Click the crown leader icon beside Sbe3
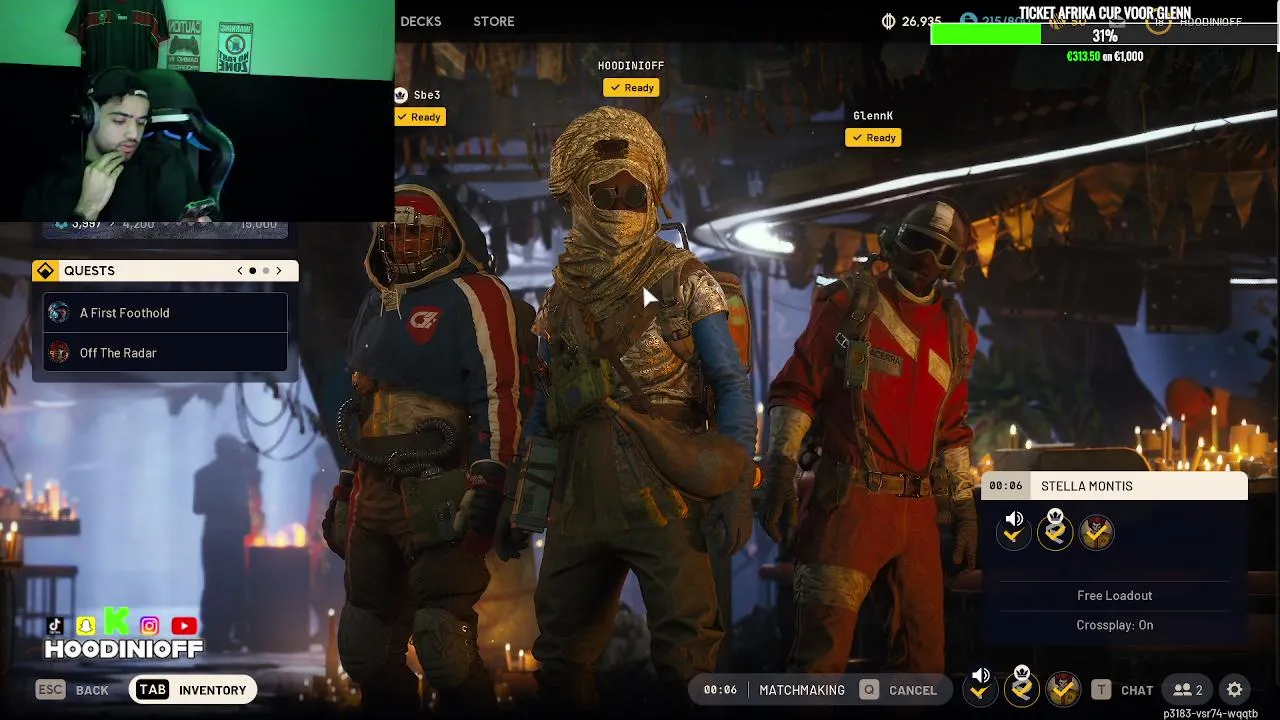Image resolution: width=1280 pixels, height=720 pixels. (401, 95)
